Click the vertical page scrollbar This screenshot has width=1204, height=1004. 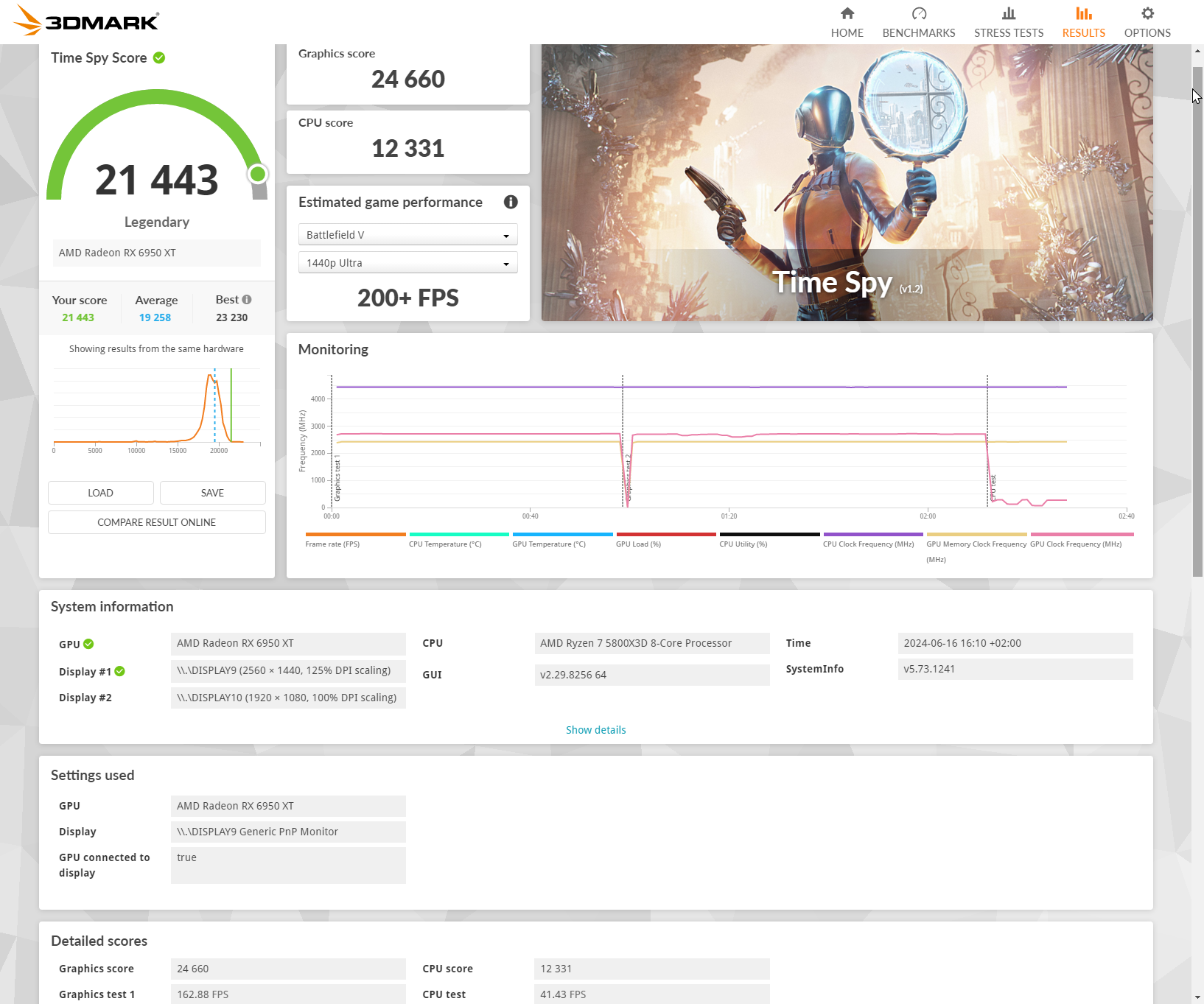1197,321
